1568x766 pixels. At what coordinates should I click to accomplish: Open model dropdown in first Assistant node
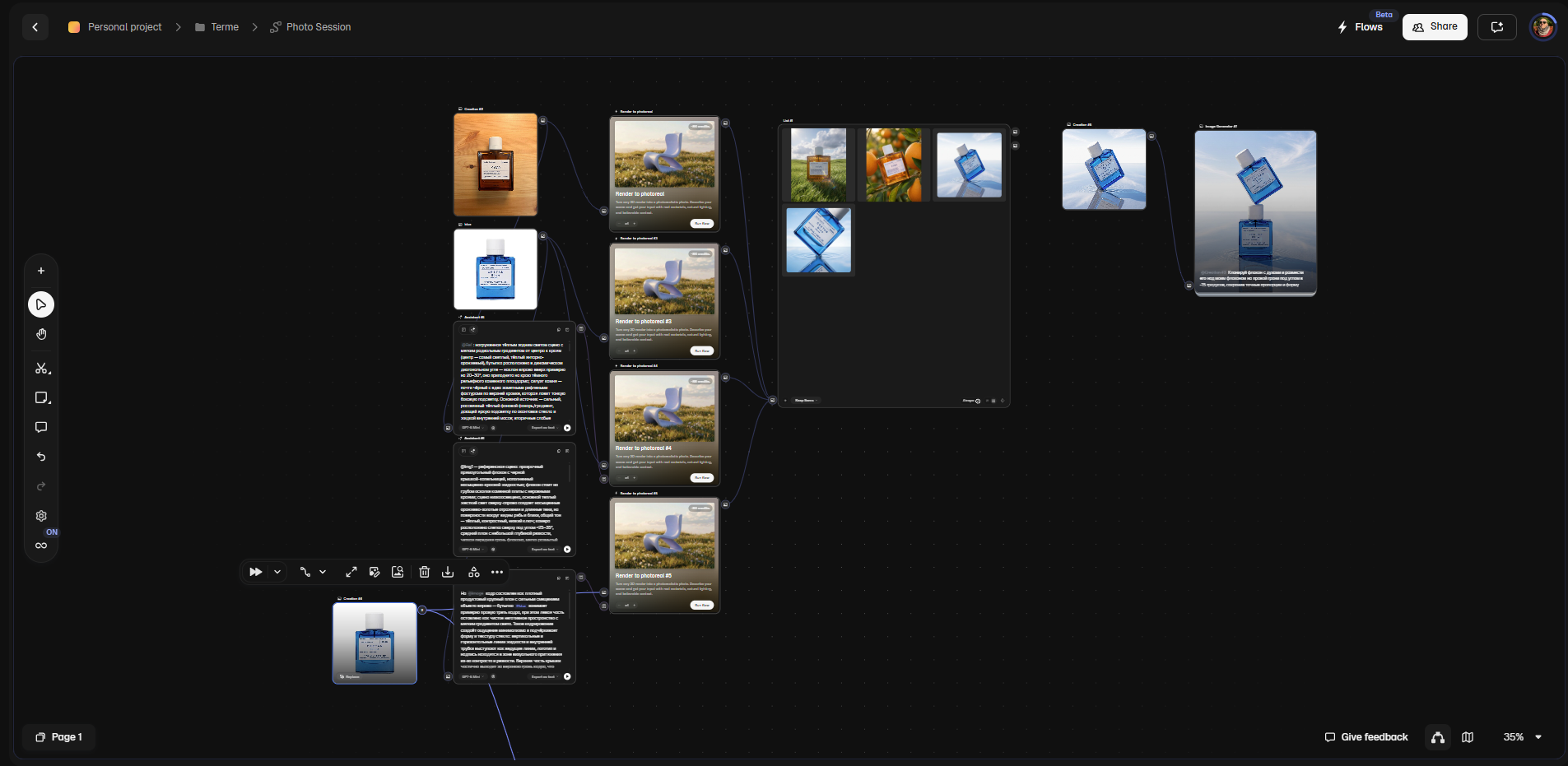(x=472, y=428)
